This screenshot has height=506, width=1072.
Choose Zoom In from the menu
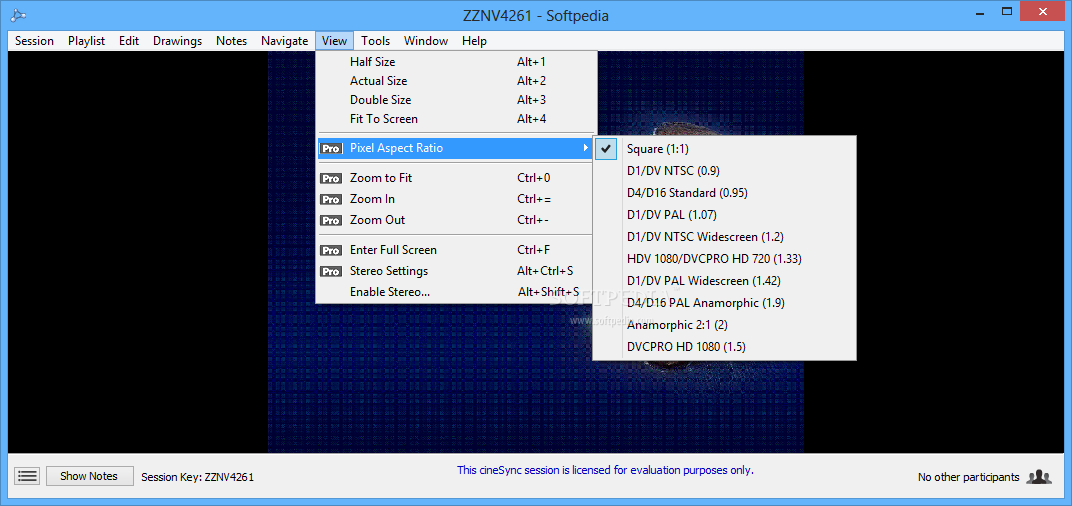pos(456,199)
